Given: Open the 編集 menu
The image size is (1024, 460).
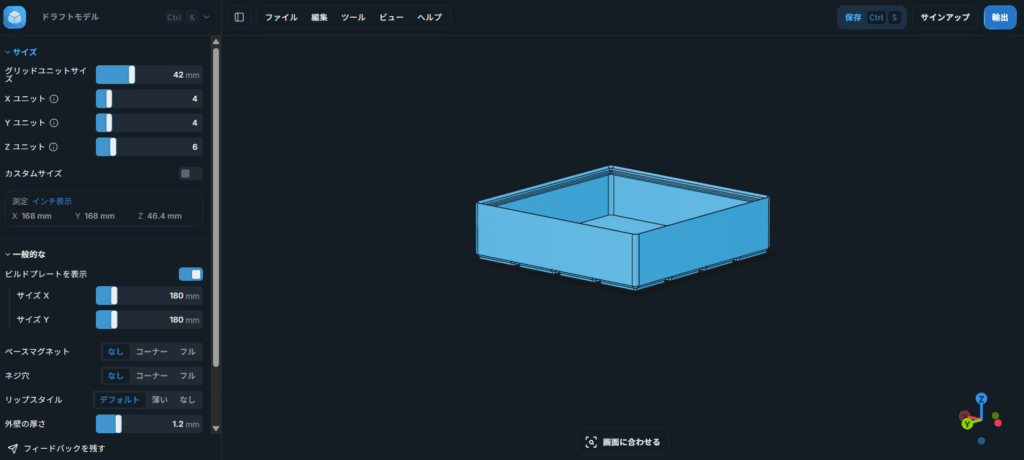Looking at the screenshot, I should pos(319,18).
